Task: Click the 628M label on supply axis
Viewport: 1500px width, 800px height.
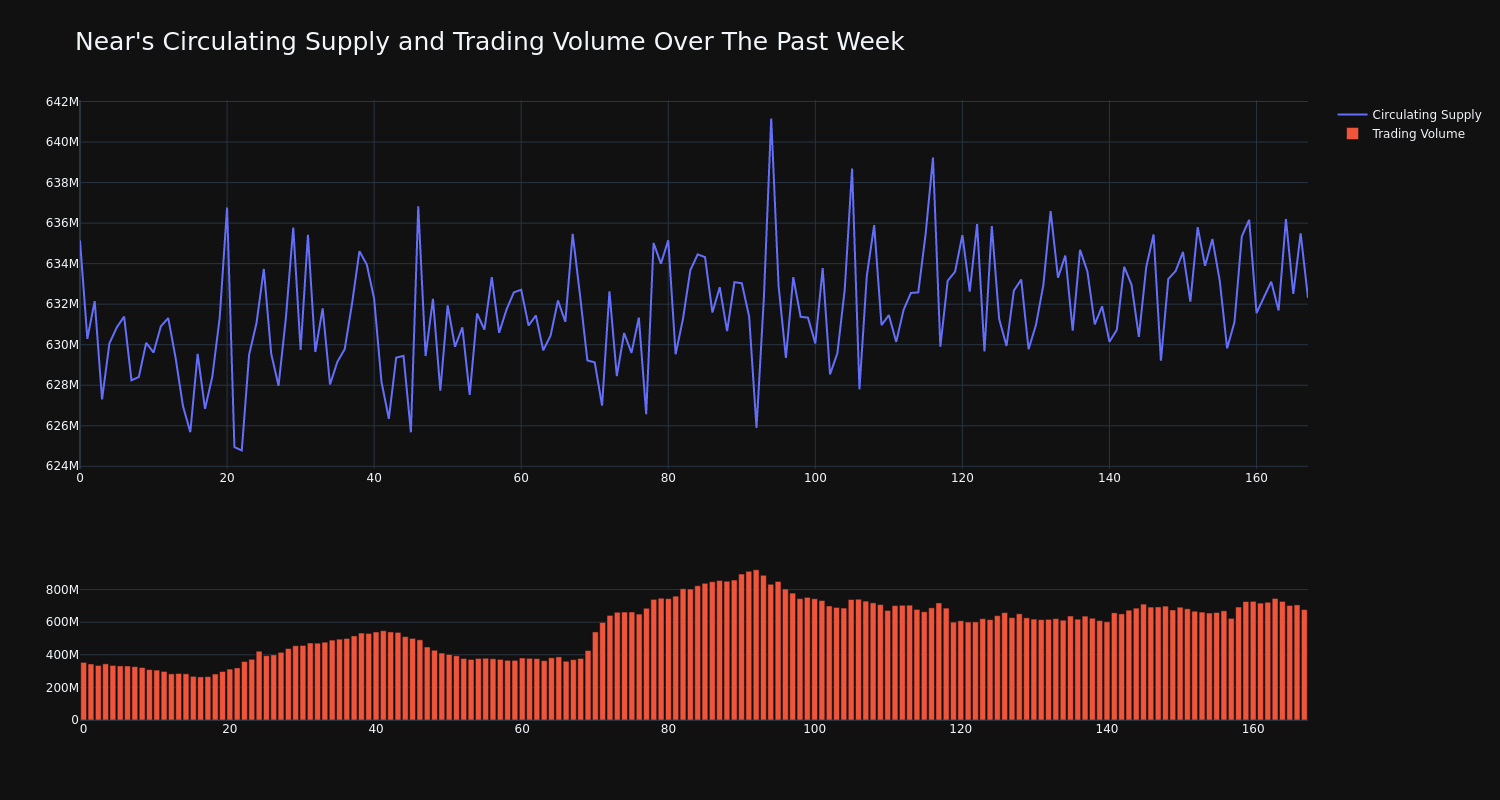Action: pyautogui.click(x=62, y=385)
